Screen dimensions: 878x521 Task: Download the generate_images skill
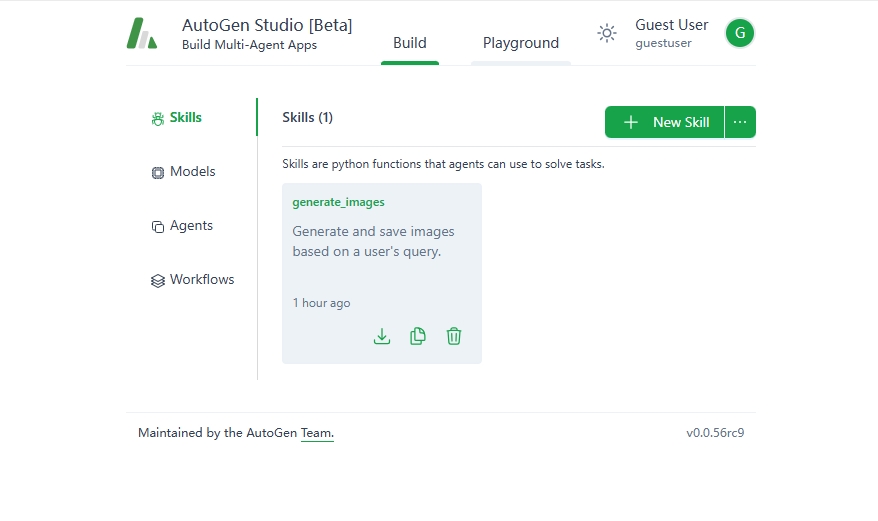382,336
